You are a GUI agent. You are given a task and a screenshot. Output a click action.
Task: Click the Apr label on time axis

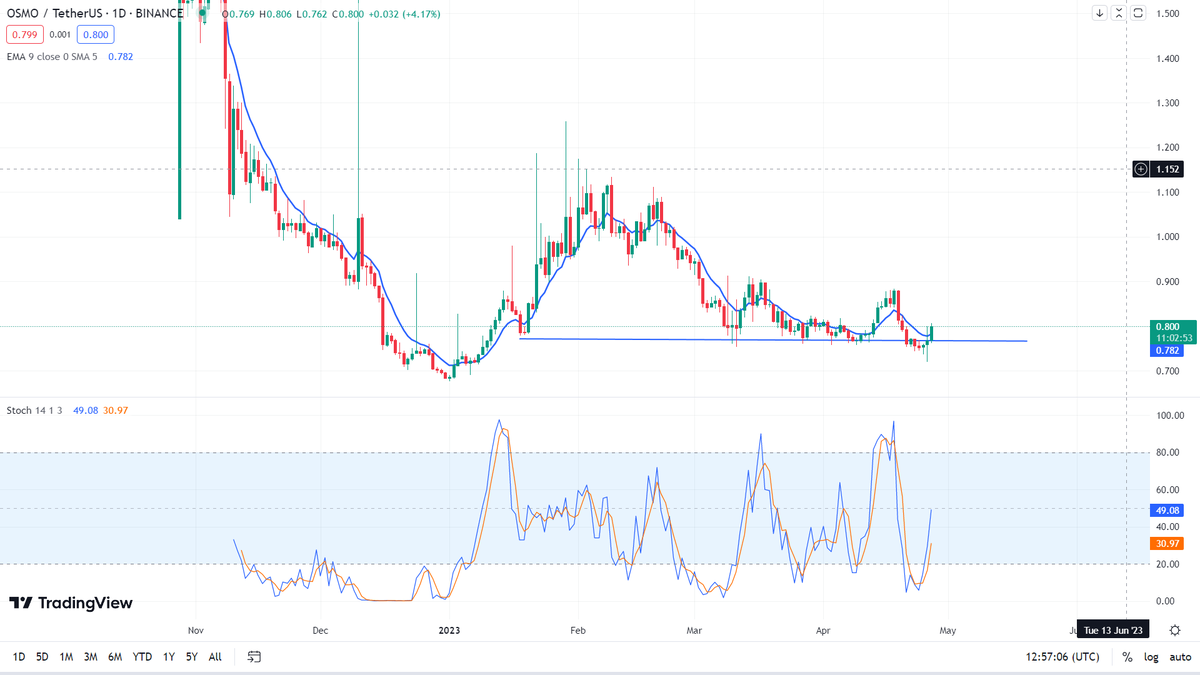[x=823, y=631]
